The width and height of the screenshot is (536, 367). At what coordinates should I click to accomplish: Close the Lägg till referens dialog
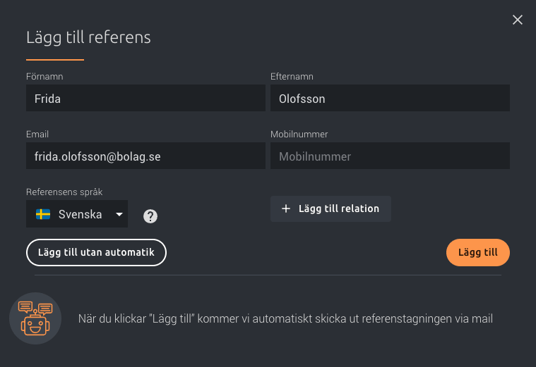[517, 20]
